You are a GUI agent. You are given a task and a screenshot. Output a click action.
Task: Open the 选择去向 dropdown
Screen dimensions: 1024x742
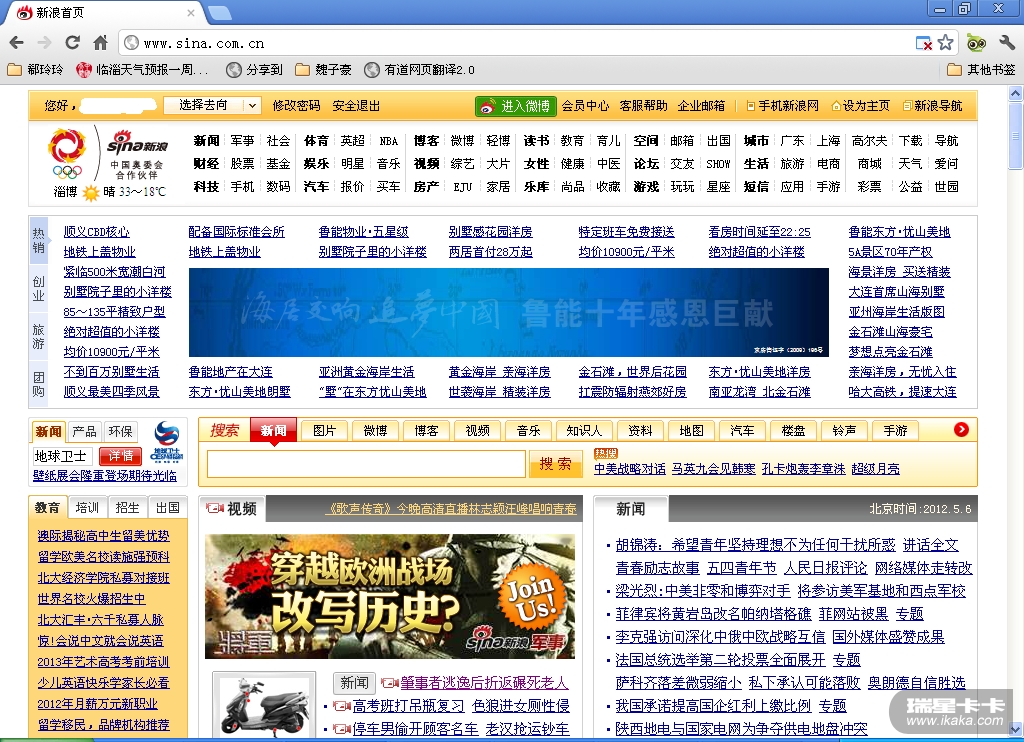pyautogui.click(x=212, y=105)
